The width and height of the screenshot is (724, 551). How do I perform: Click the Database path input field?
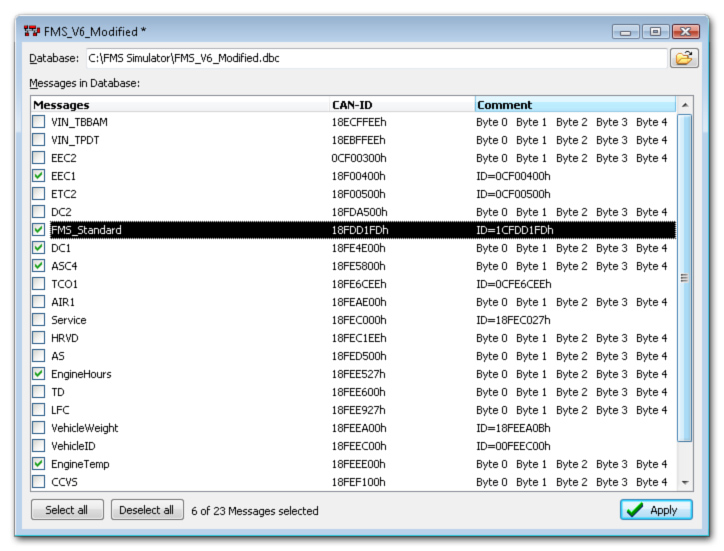click(376, 58)
